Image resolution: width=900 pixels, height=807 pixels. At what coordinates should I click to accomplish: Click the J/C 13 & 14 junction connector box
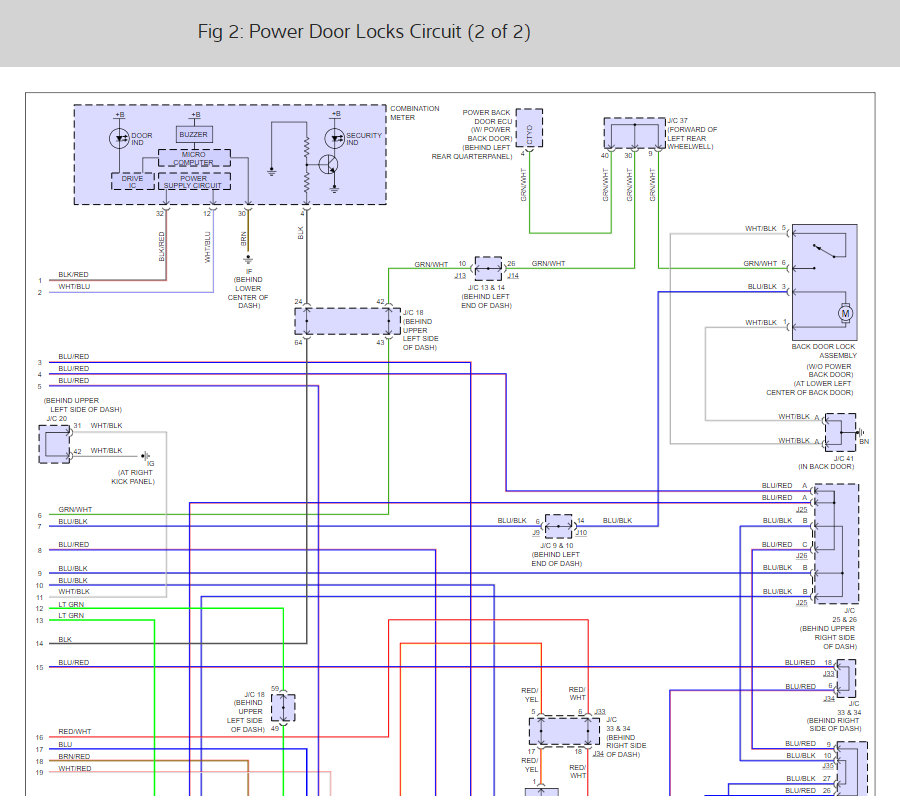488,268
